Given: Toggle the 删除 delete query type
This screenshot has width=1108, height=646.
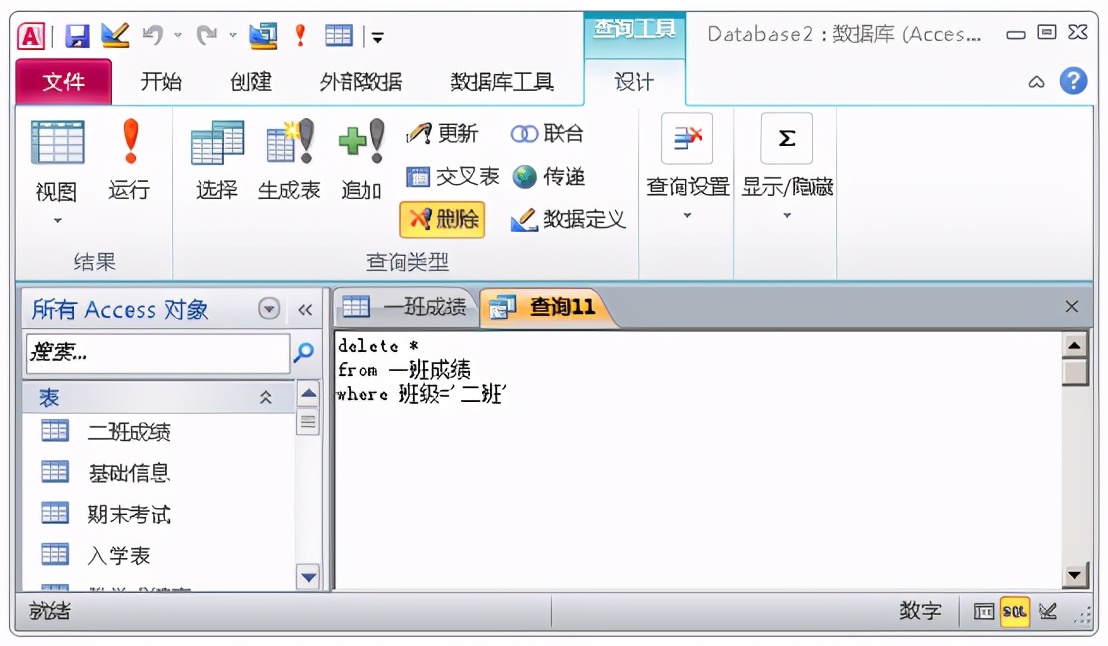Looking at the screenshot, I should point(442,219).
